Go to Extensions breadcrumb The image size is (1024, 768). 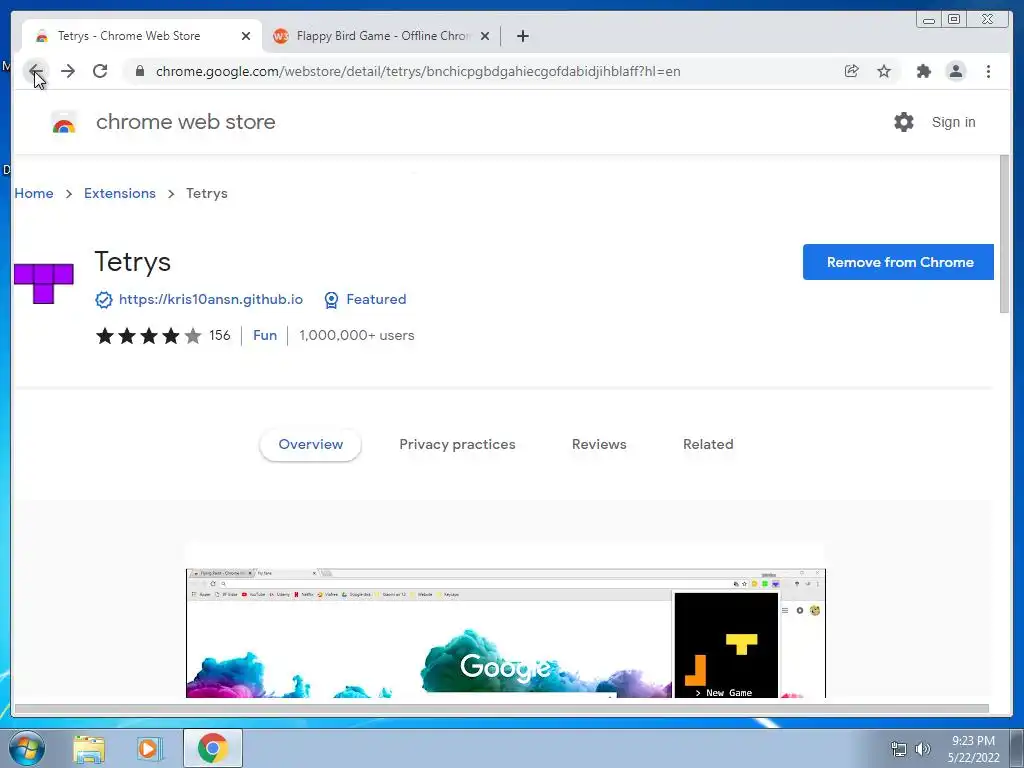(120, 193)
